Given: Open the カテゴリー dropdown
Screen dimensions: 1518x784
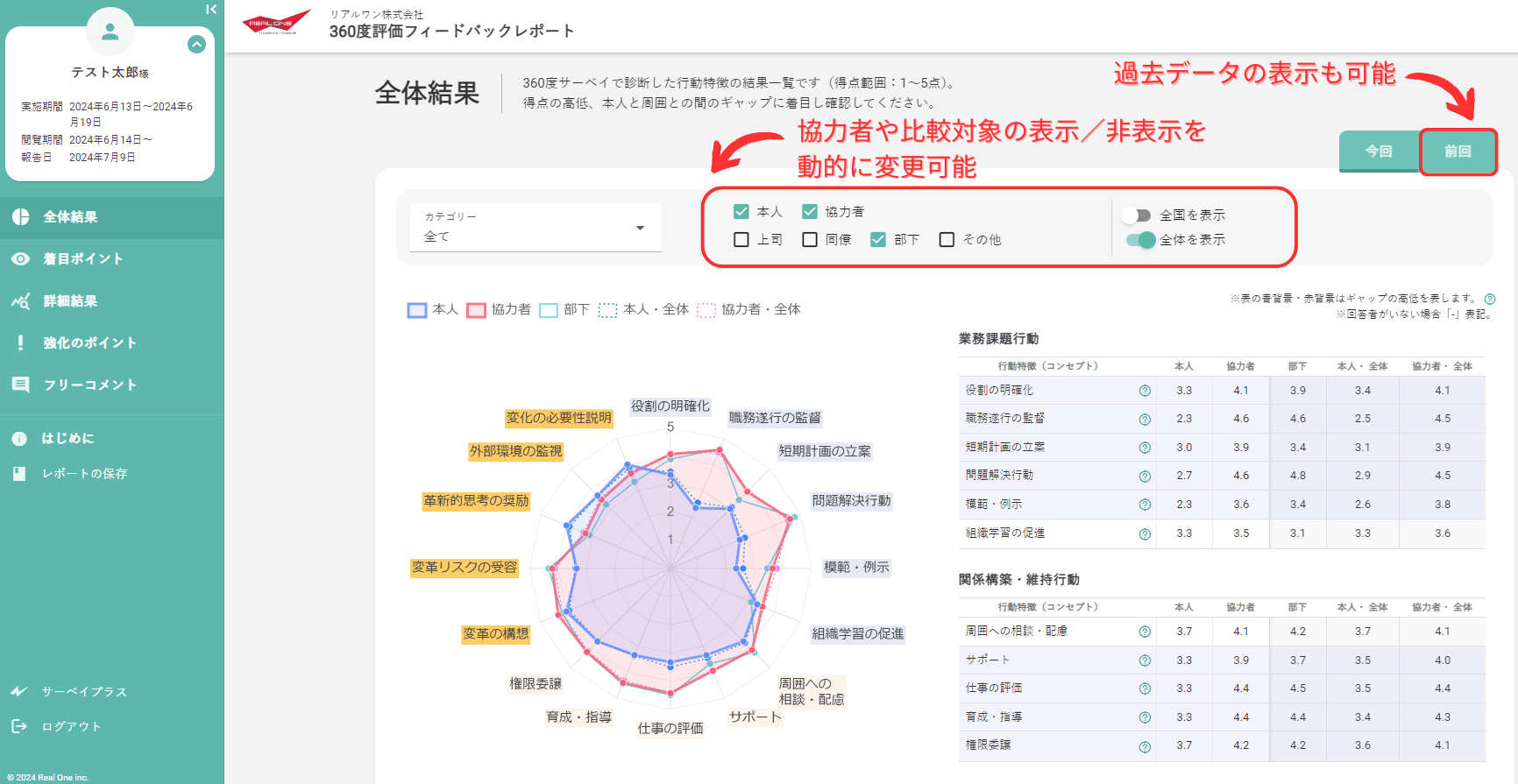Looking at the screenshot, I should point(536,228).
